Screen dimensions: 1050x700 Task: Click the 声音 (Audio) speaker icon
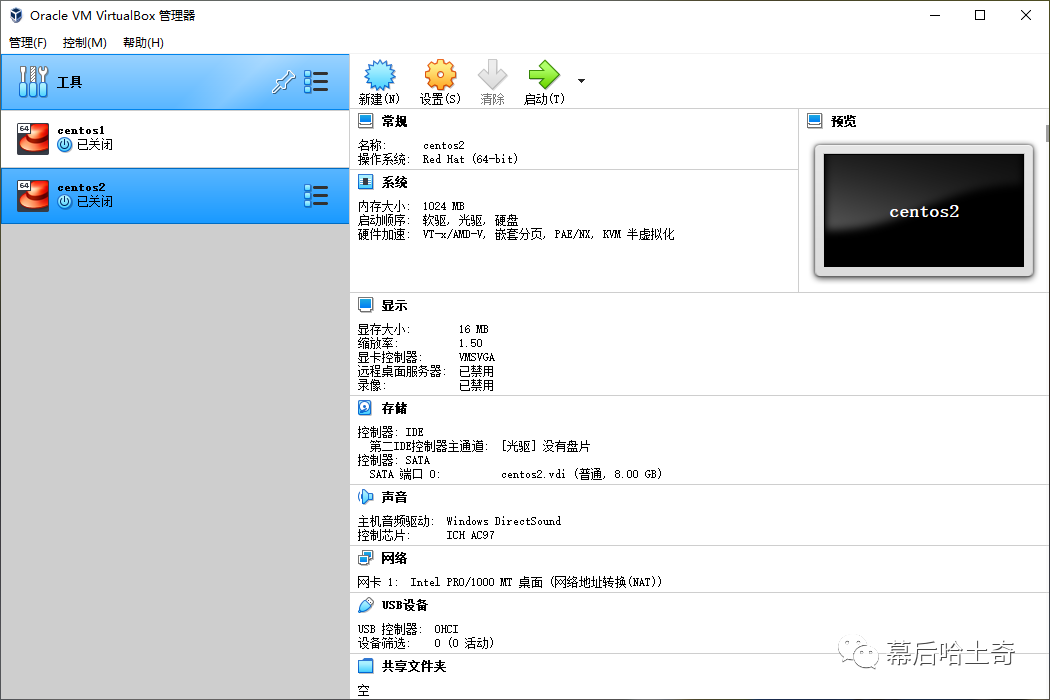pyautogui.click(x=366, y=497)
